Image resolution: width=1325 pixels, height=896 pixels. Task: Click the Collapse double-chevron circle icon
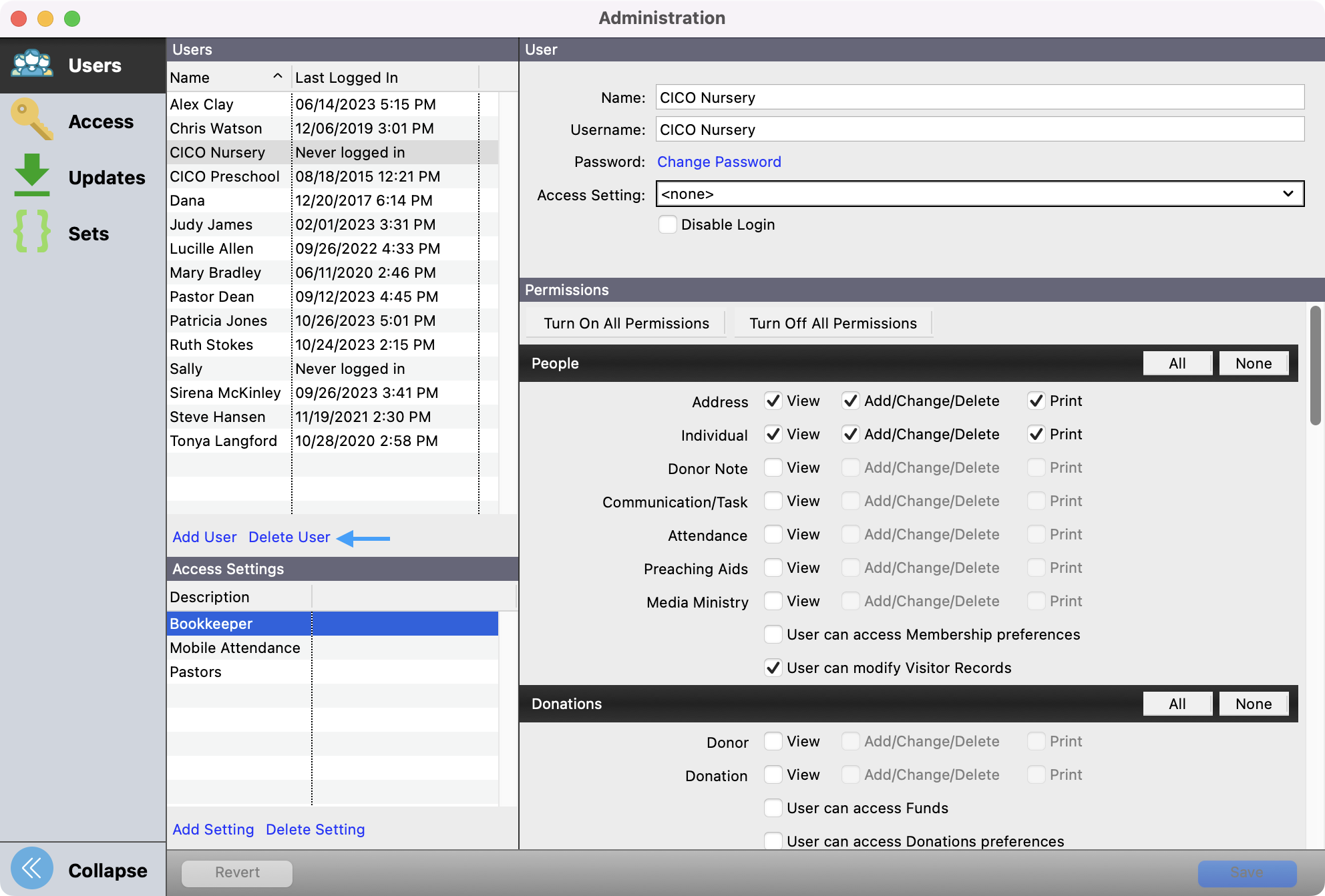[31, 868]
